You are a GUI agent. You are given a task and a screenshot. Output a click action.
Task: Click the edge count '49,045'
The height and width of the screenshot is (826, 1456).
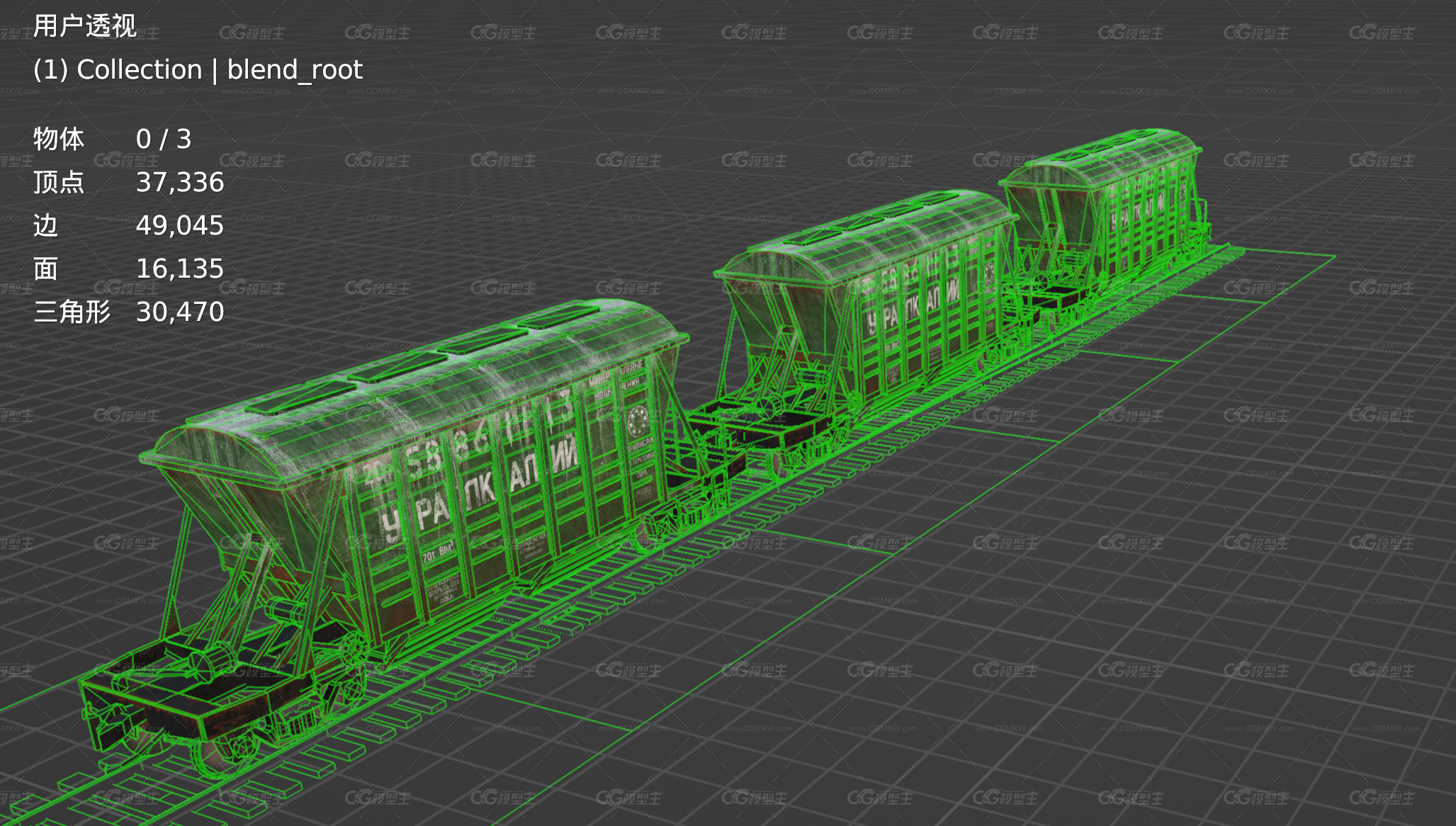[180, 226]
